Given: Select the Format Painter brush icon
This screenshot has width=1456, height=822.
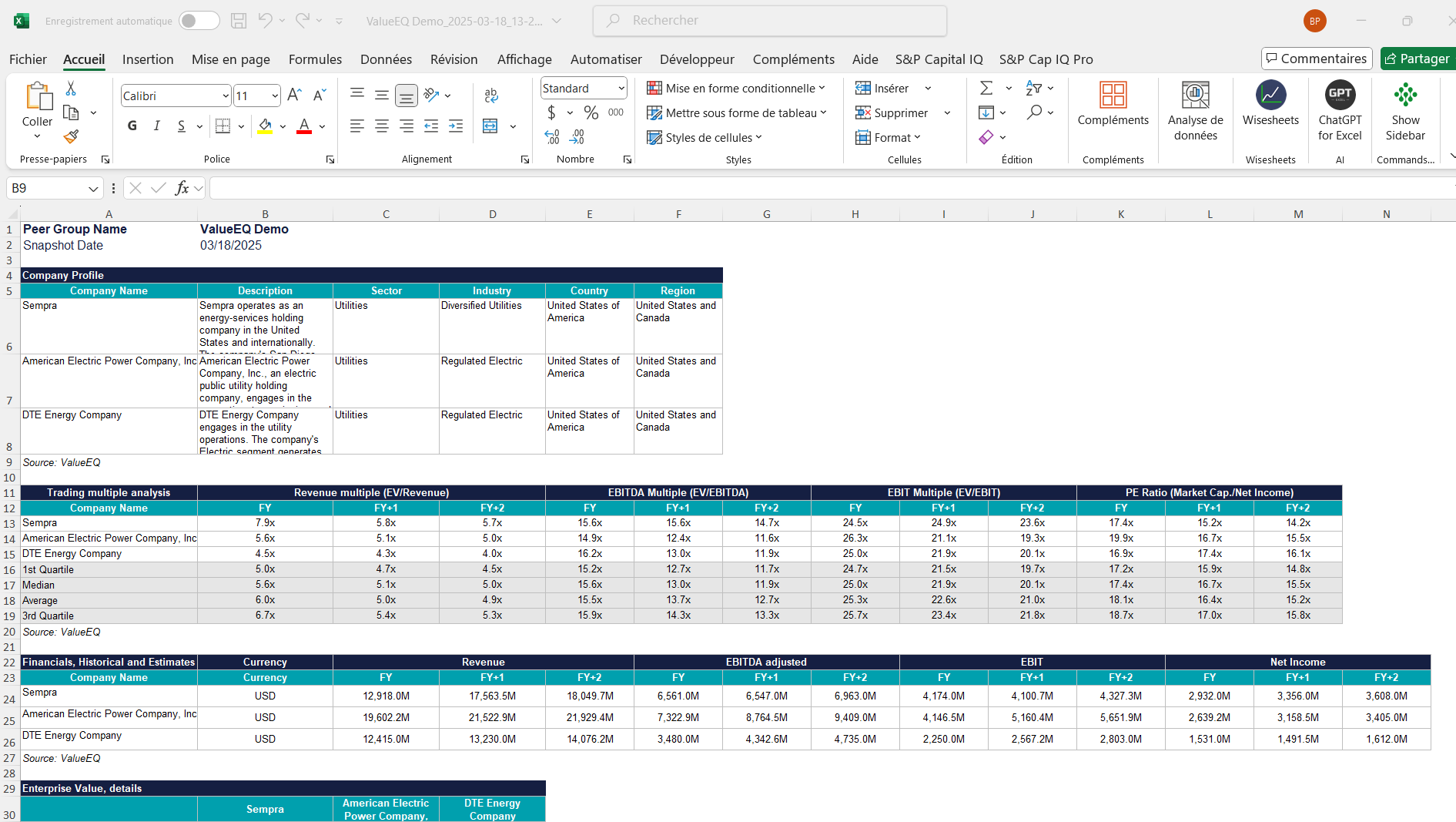Looking at the screenshot, I should click(x=71, y=137).
